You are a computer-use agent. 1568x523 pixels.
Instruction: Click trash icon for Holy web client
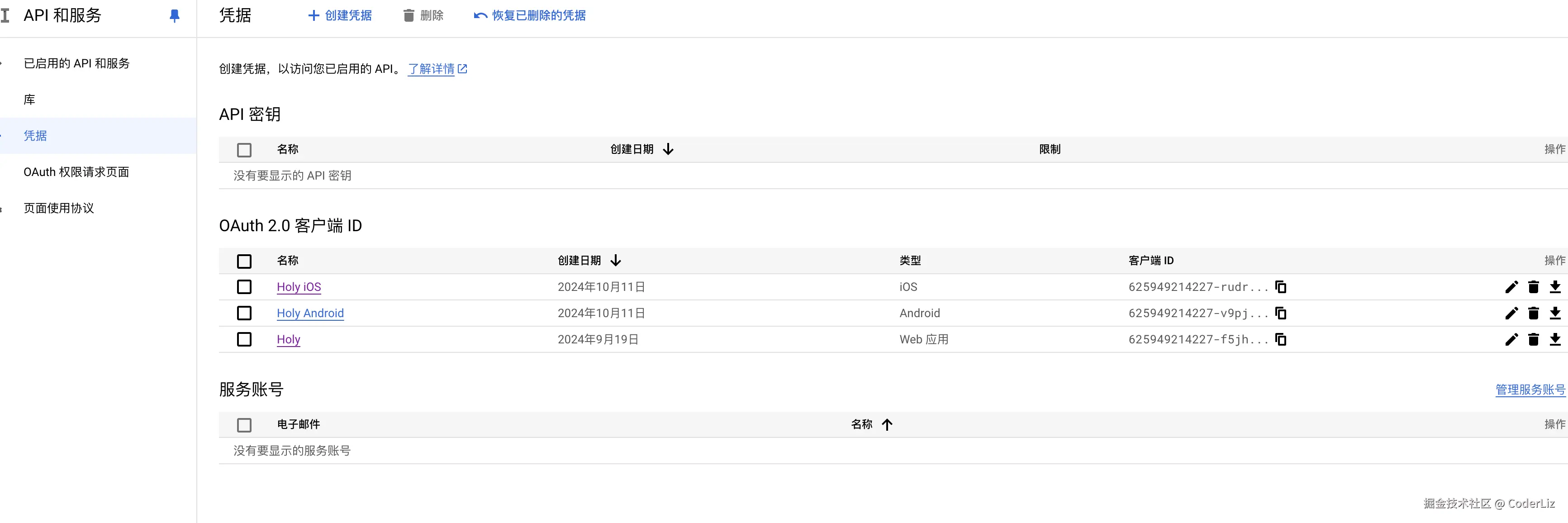[x=1533, y=339]
